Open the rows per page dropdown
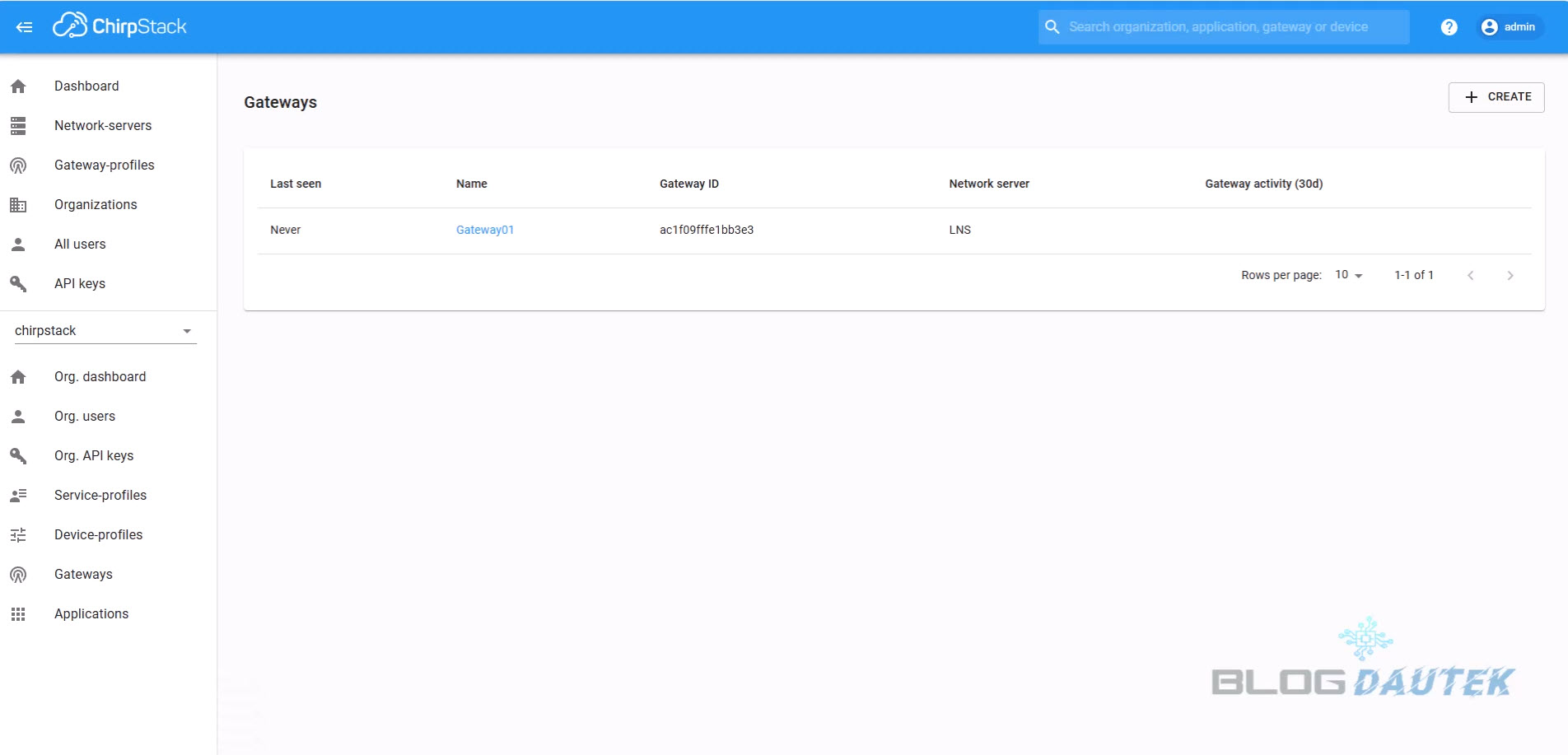1568x755 pixels. (1348, 275)
